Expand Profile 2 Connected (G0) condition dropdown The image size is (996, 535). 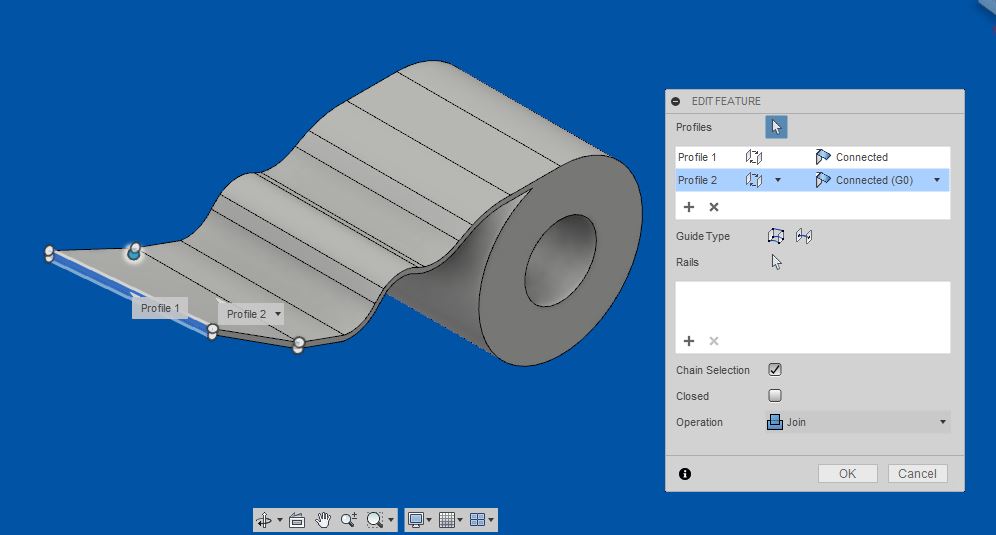click(x=937, y=180)
